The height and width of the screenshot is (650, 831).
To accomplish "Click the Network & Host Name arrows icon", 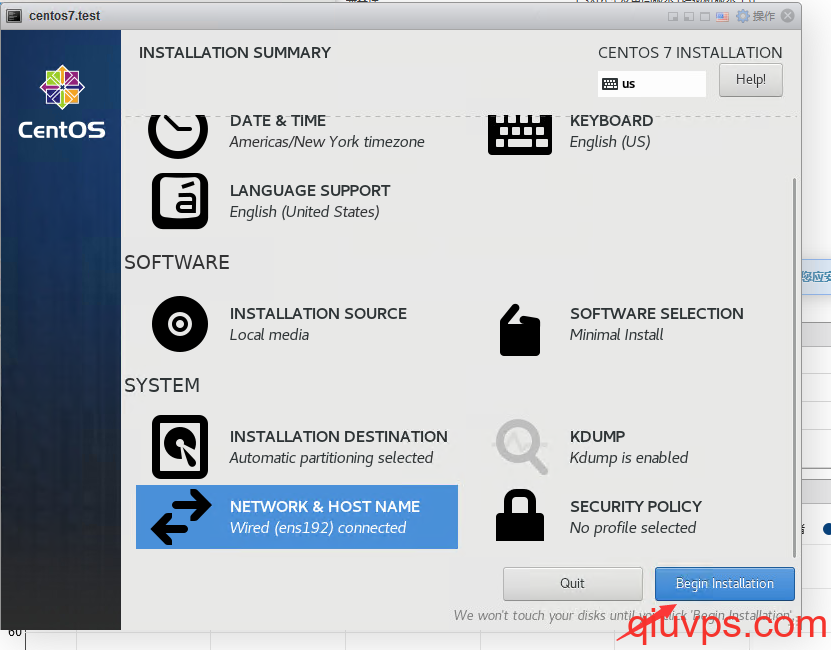I will point(181,517).
